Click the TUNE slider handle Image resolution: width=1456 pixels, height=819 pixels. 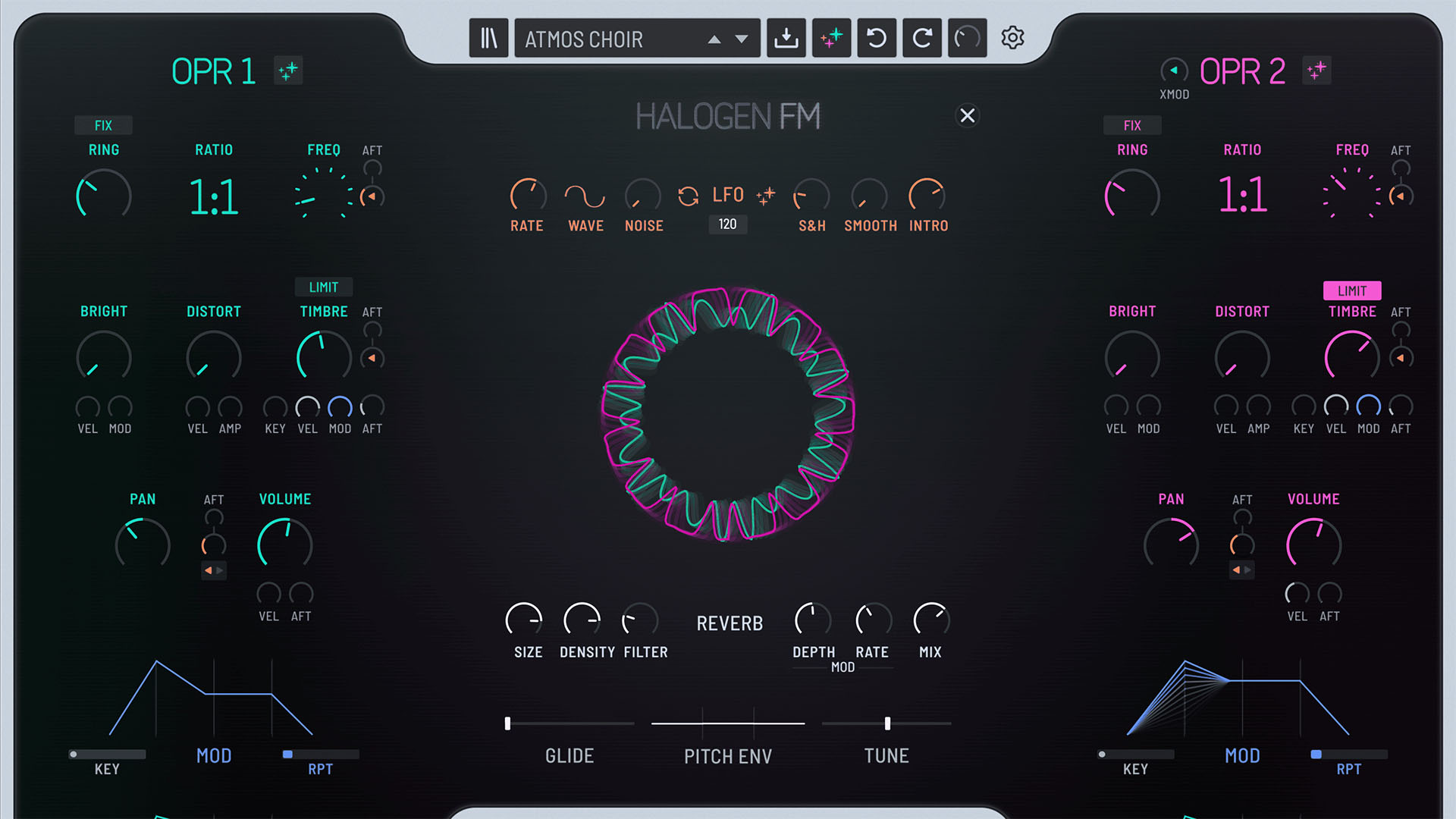(887, 723)
